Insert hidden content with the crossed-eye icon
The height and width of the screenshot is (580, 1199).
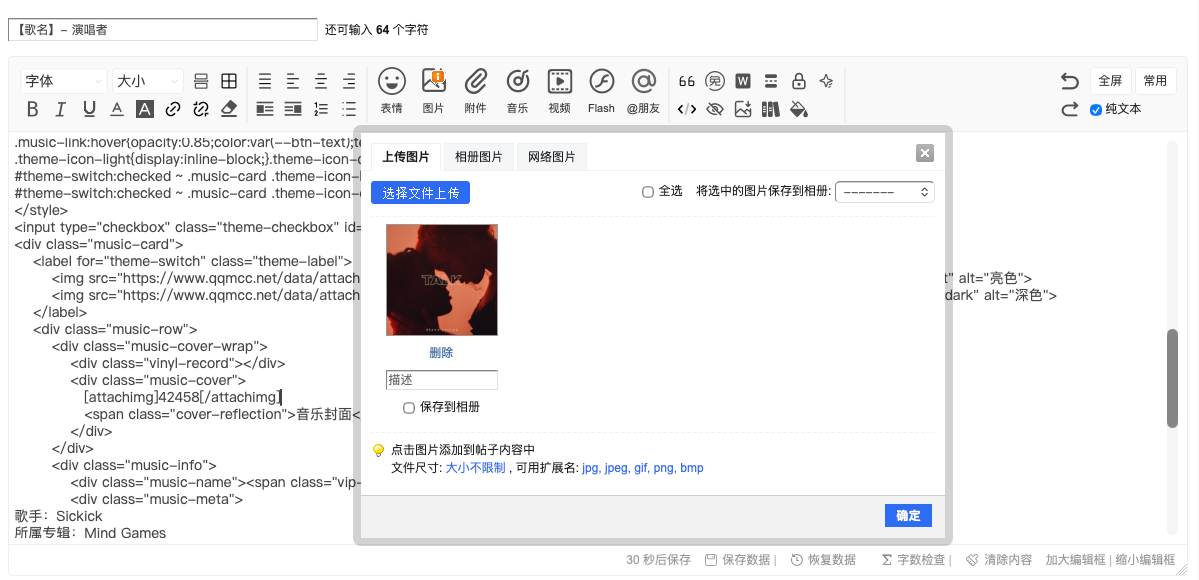point(715,109)
